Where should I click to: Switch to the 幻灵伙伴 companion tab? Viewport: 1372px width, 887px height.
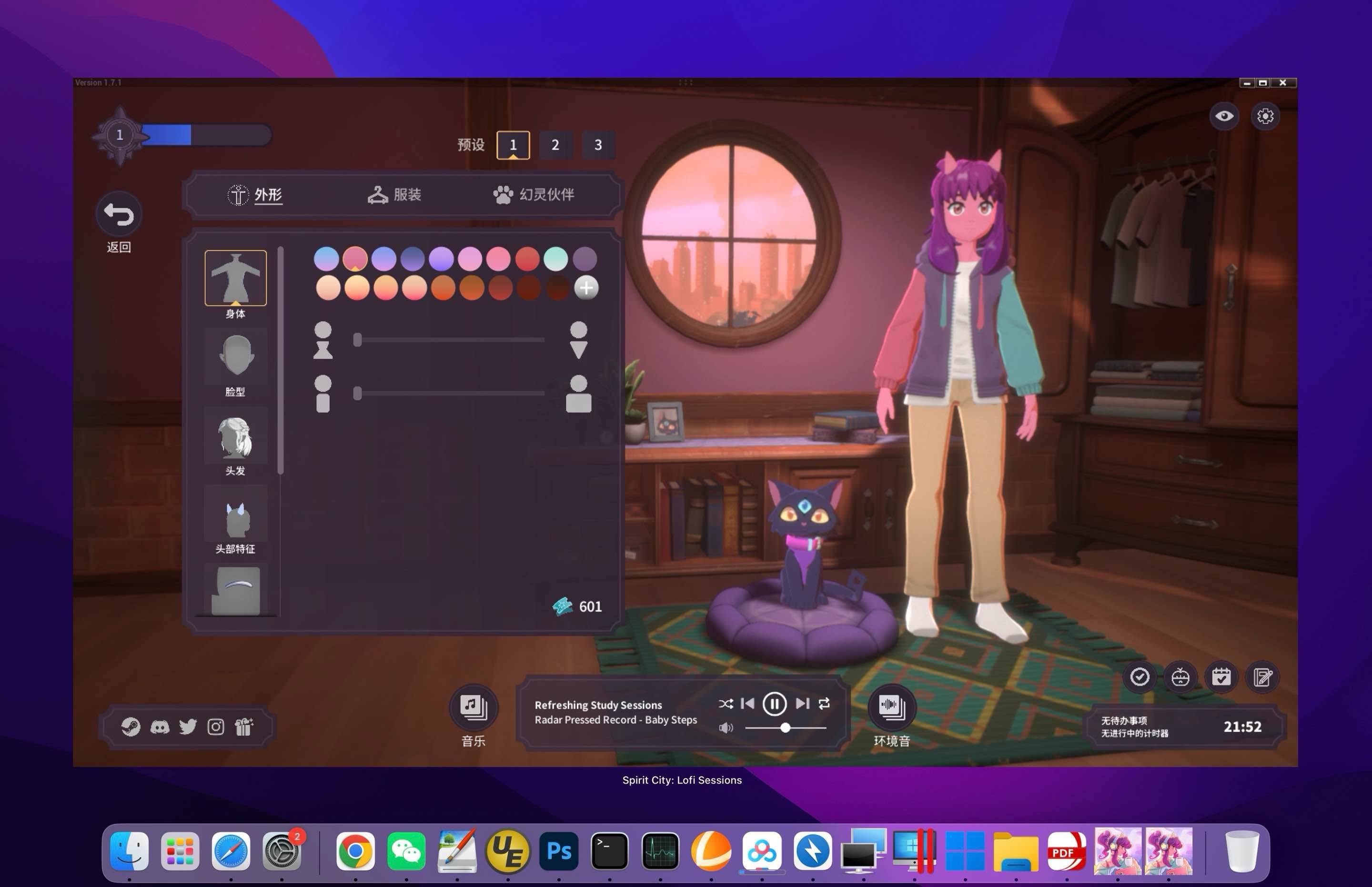pyautogui.click(x=534, y=195)
